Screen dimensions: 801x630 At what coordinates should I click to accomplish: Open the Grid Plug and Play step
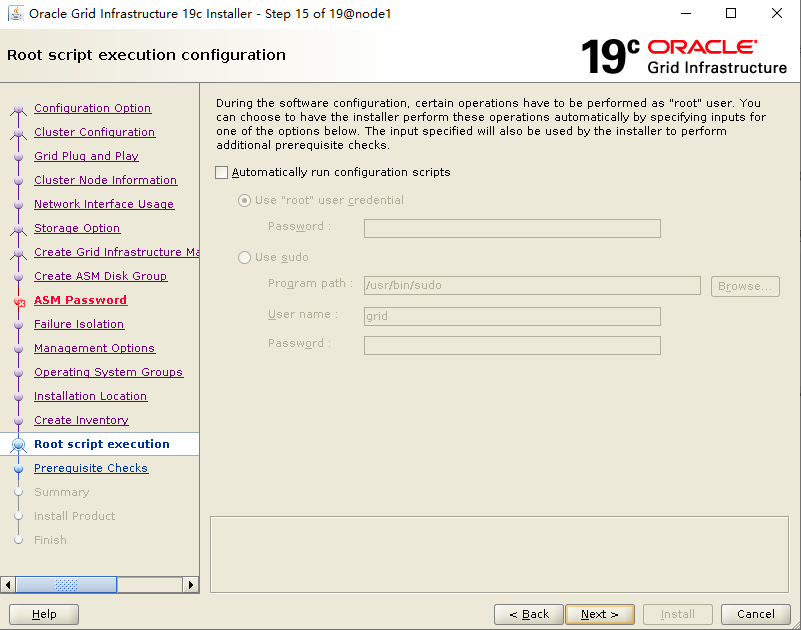[x=86, y=156]
